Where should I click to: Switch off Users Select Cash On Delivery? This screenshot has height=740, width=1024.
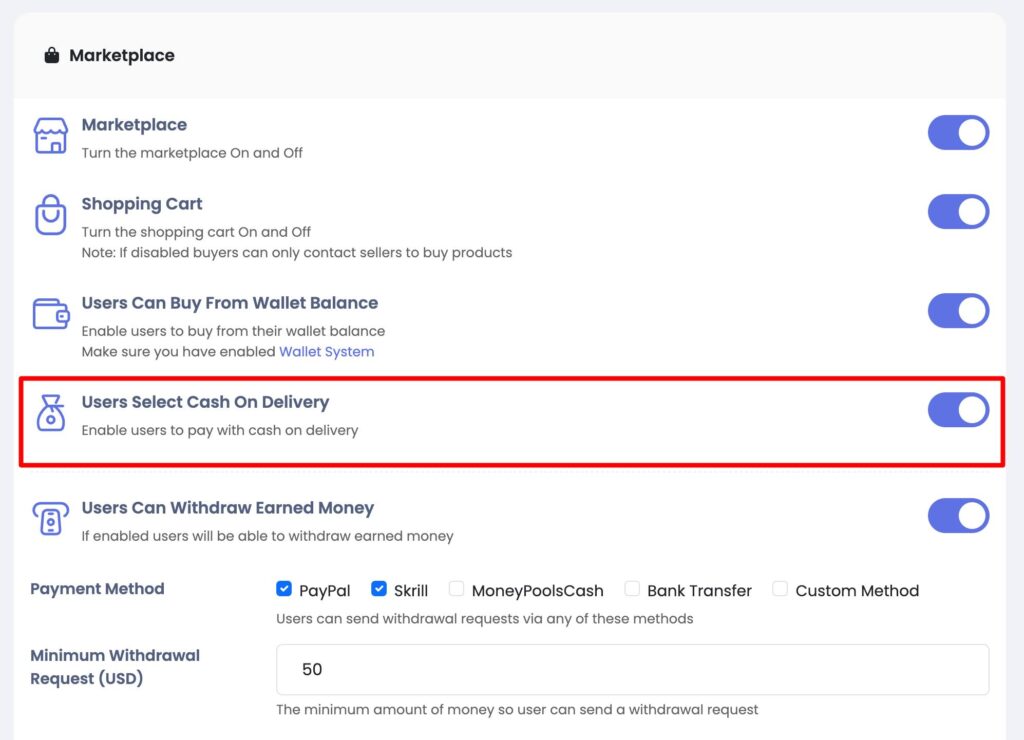click(958, 410)
